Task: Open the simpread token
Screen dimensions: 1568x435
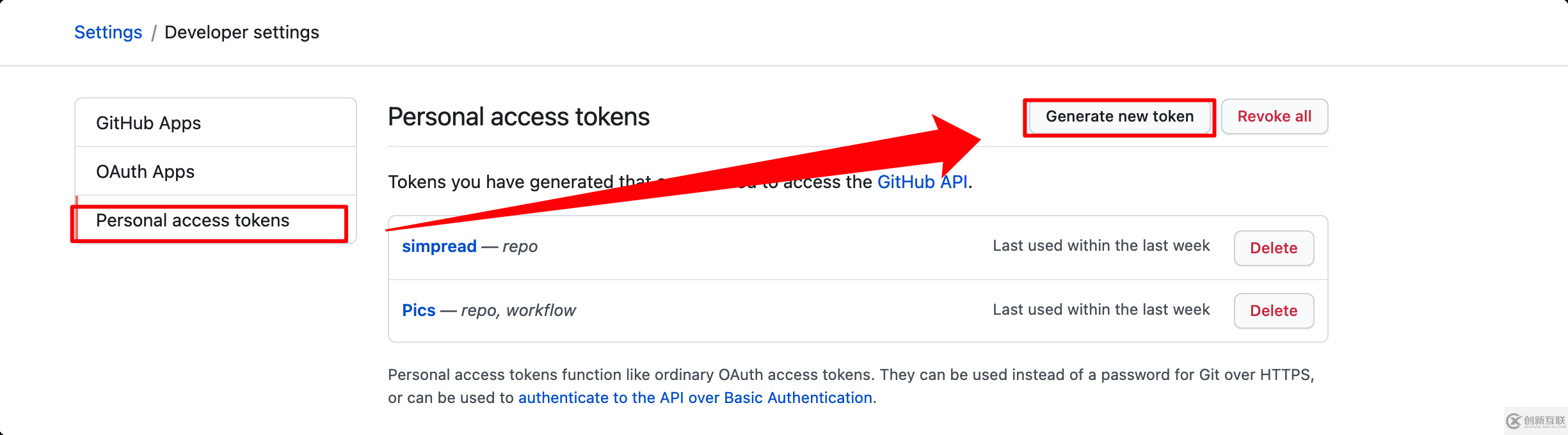Action: coord(439,246)
